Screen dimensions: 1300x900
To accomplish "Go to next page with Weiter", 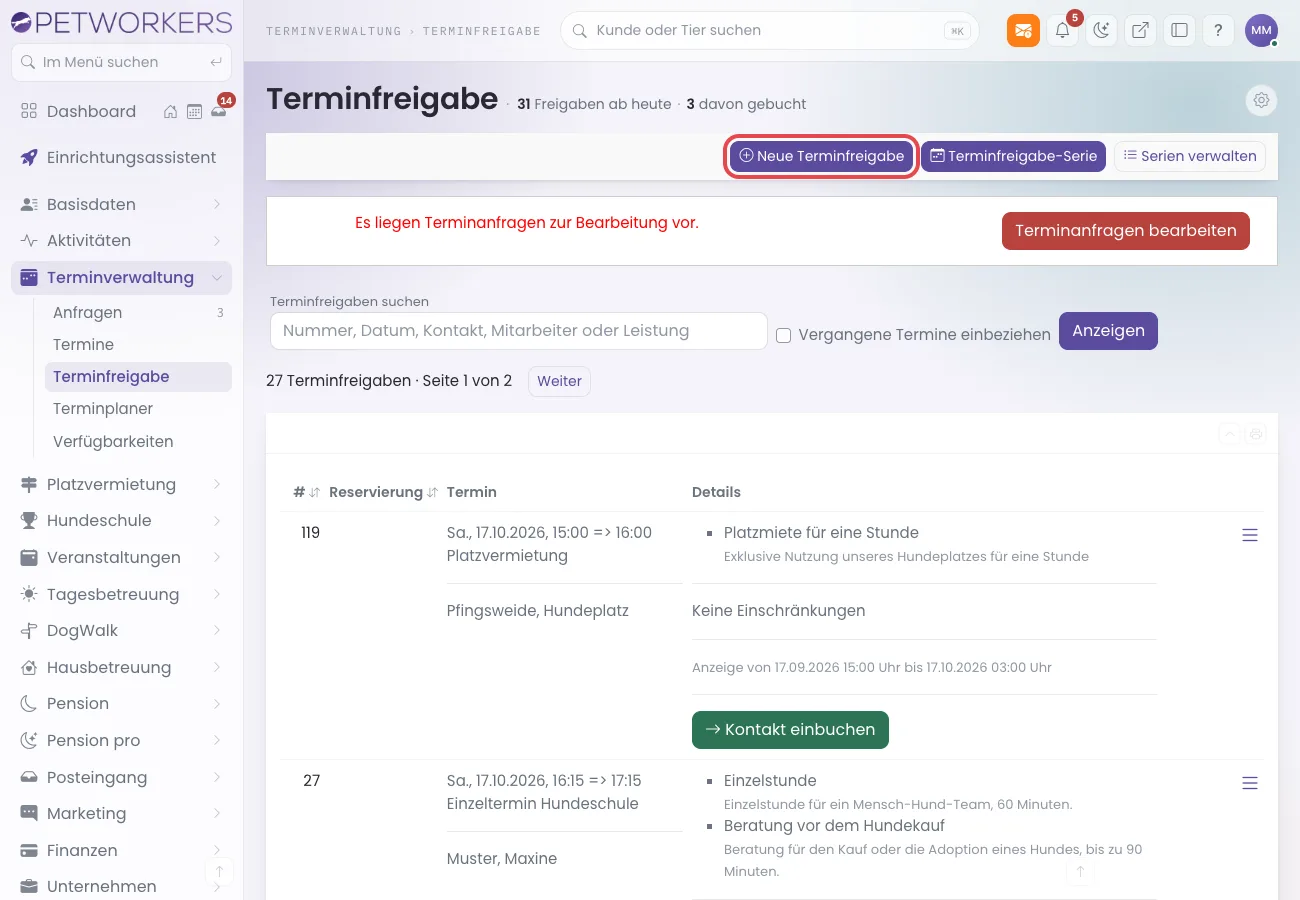I will tap(559, 381).
